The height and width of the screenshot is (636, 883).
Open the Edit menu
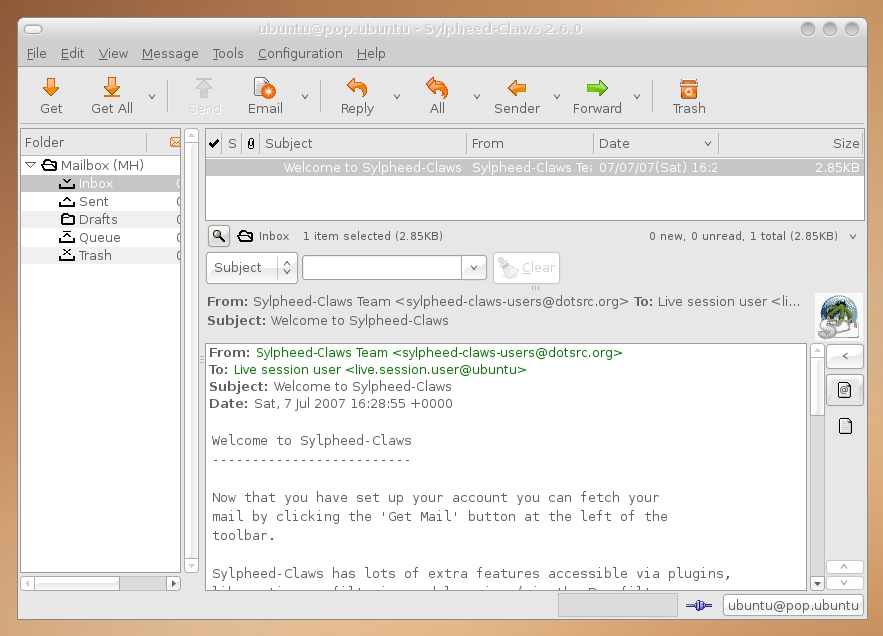(72, 54)
